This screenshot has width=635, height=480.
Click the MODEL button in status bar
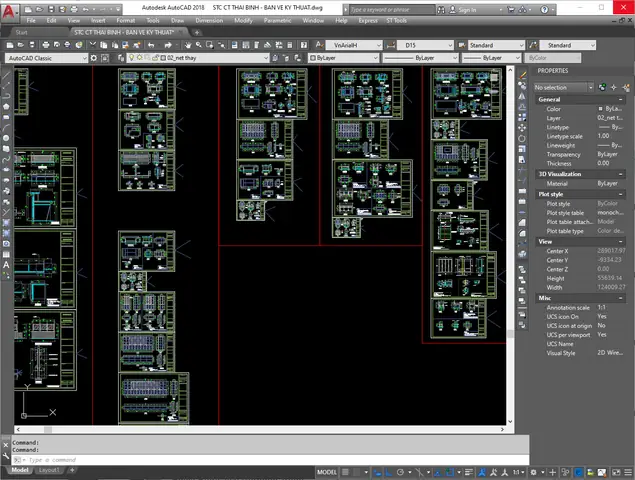[x=326, y=472]
